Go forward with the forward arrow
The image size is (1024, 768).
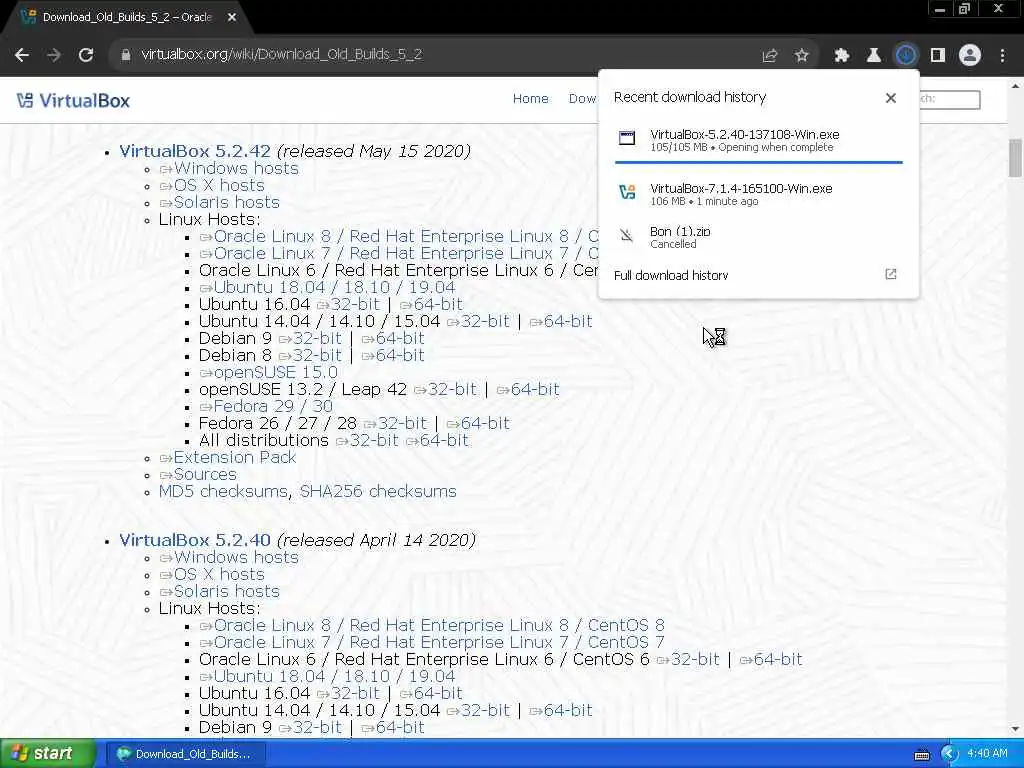[x=54, y=55]
